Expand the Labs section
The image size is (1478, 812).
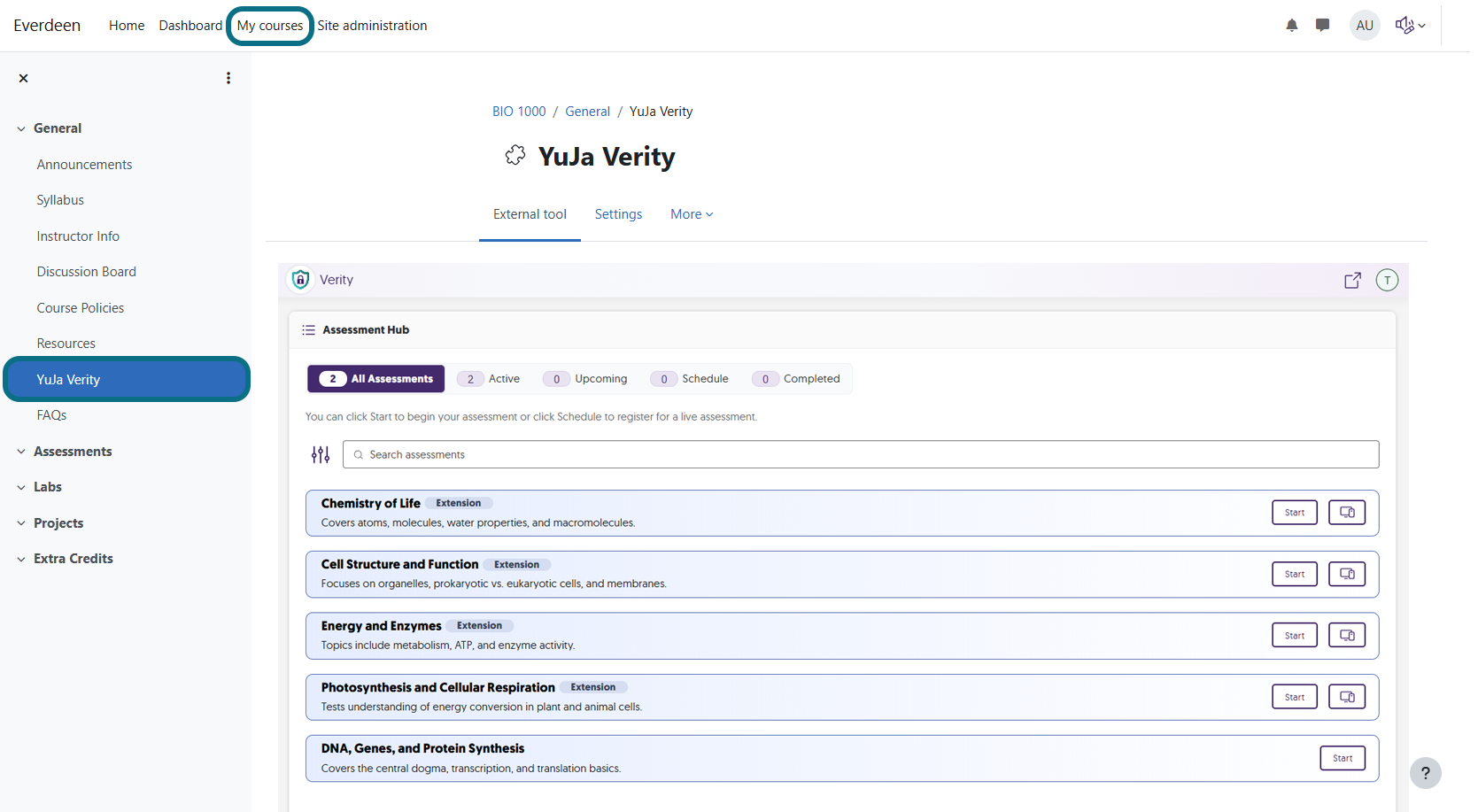(x=21, y=488)
